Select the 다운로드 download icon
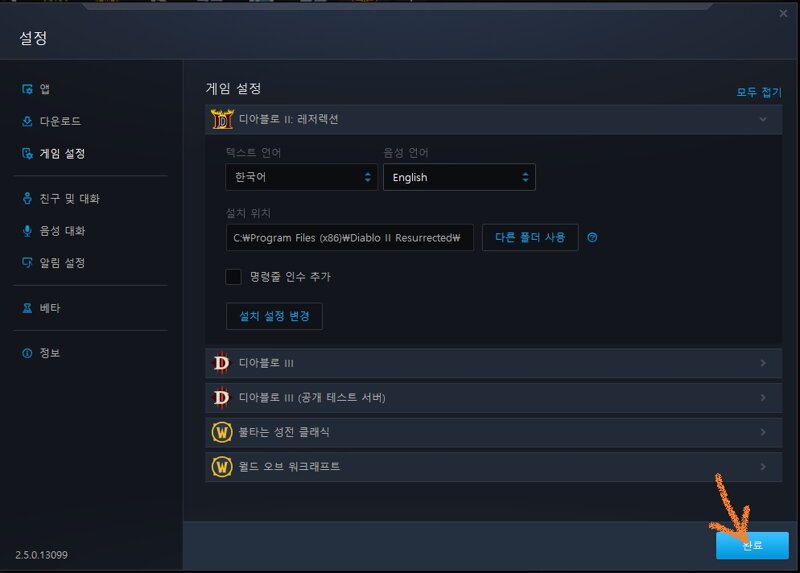The width and height of the screenshot is (800, 573). point(28,121)
